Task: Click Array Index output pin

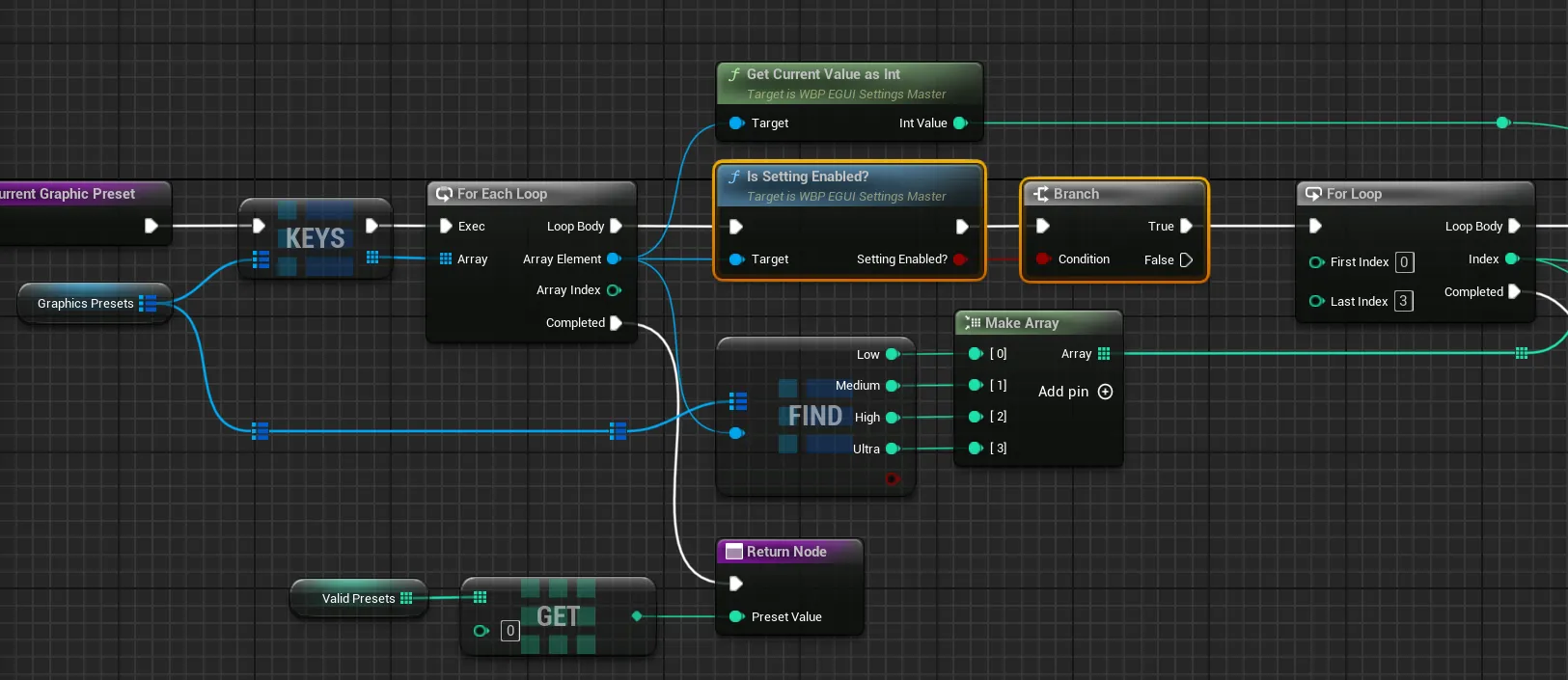Action: pyautogui.click(x=614, y=290)
